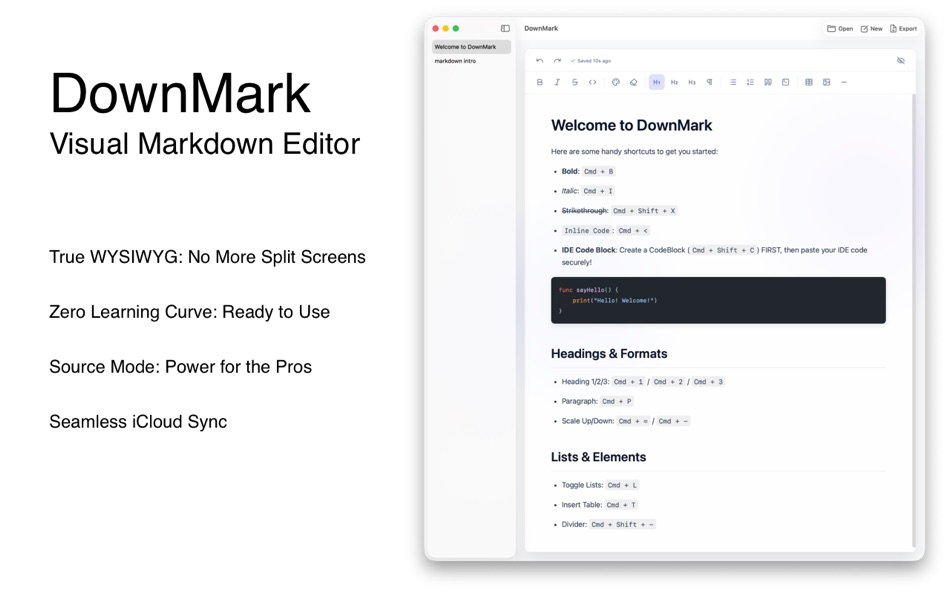Image resolution: width=950 pixels, height=594 pixels.
Task: Insert a table using the grid icon
Action: tap(809, 82)
